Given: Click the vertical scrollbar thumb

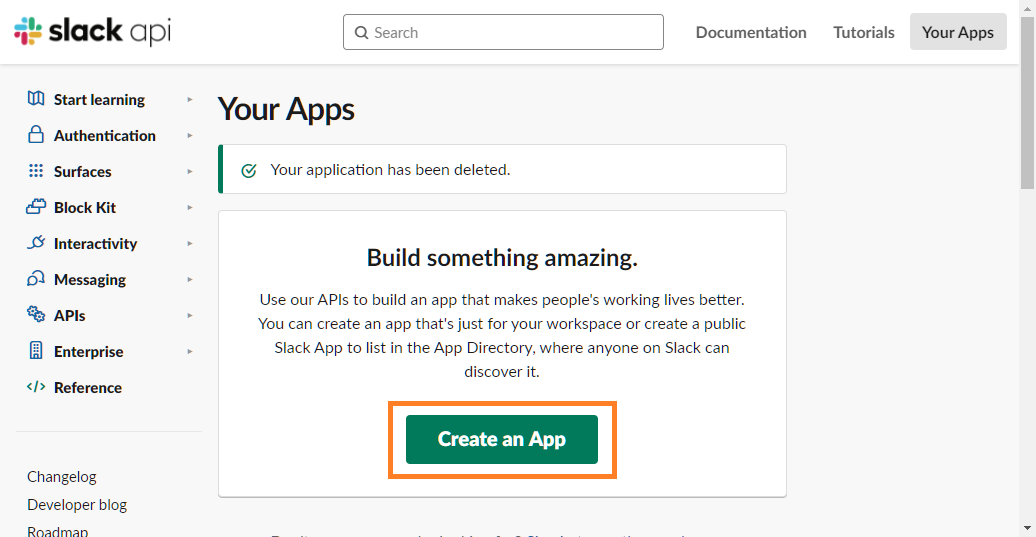Looking at the screenshot, I should [1027, 102].
